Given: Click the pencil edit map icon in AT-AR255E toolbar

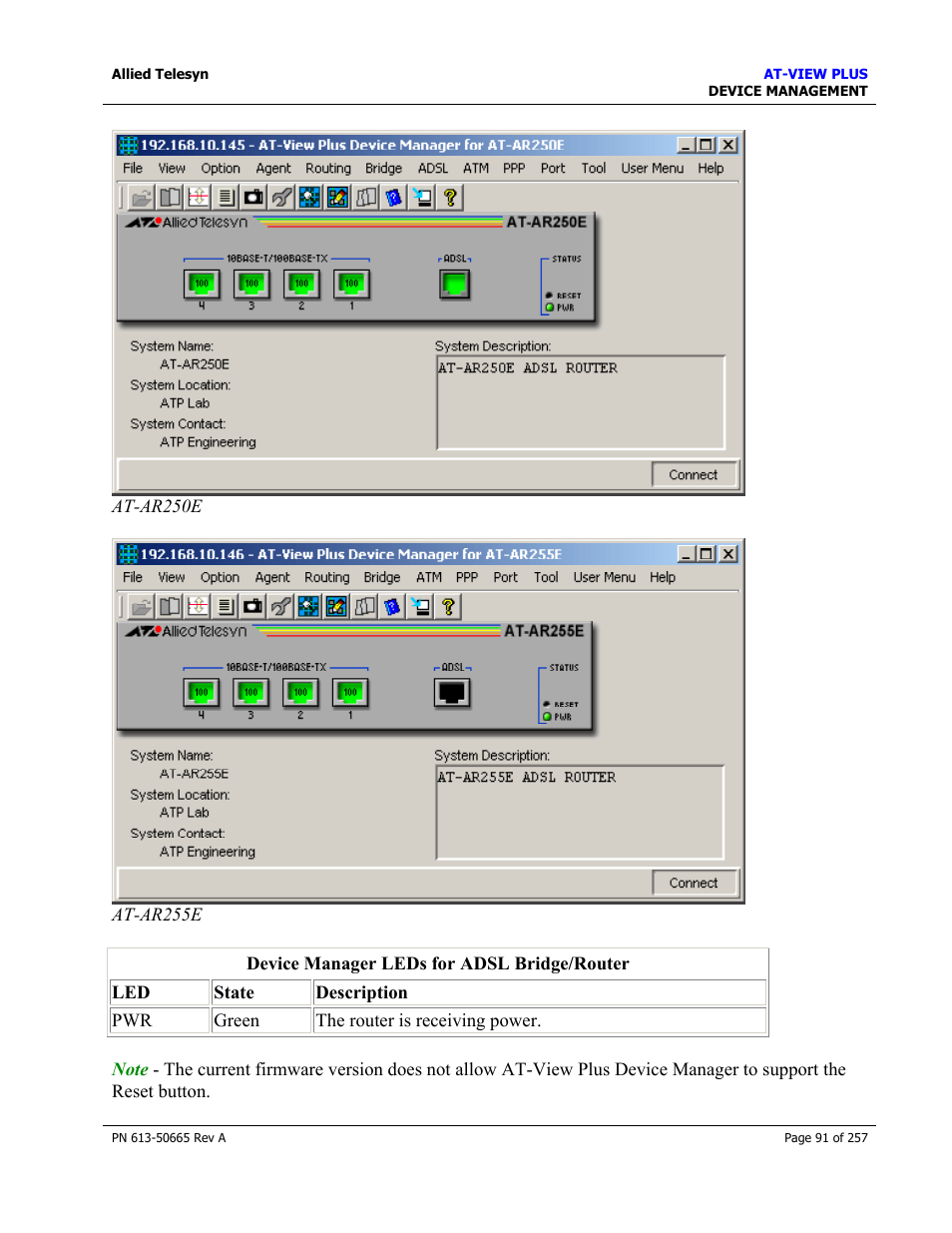Looking at the screenshot, I should pos(336,606).
